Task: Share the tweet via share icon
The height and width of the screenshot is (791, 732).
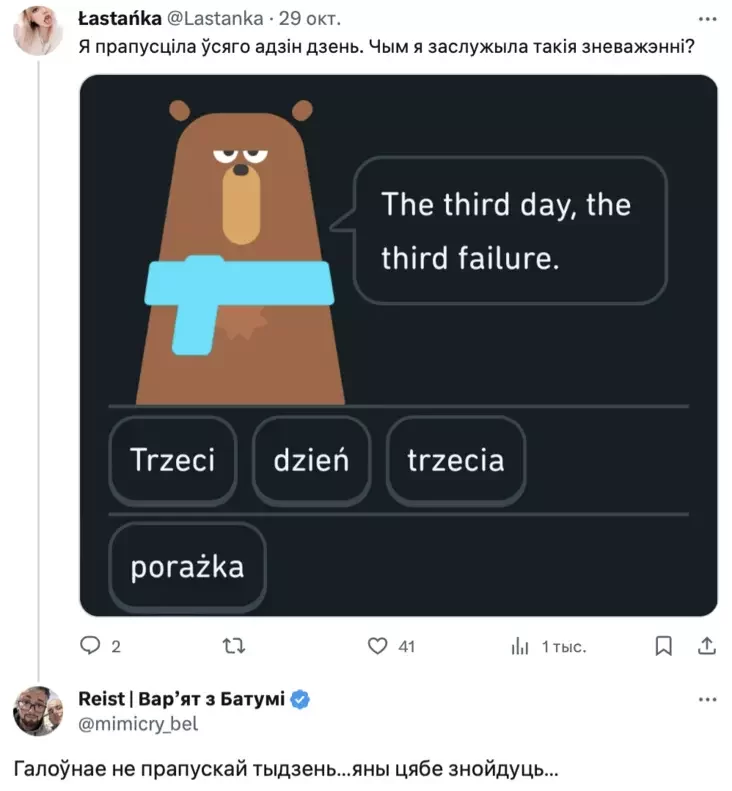Action: (705, 646)
